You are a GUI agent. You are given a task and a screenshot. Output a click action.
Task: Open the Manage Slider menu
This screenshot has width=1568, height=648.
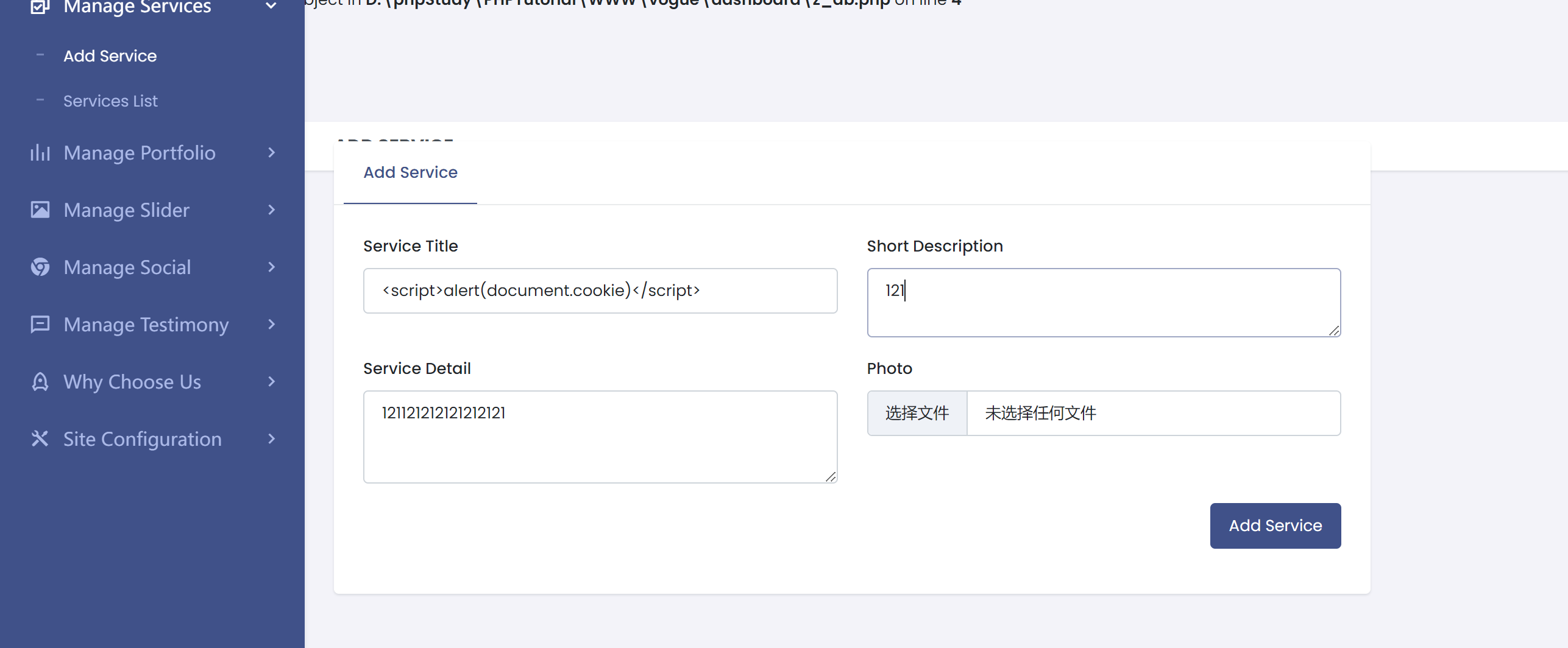(x=127, y=210)
